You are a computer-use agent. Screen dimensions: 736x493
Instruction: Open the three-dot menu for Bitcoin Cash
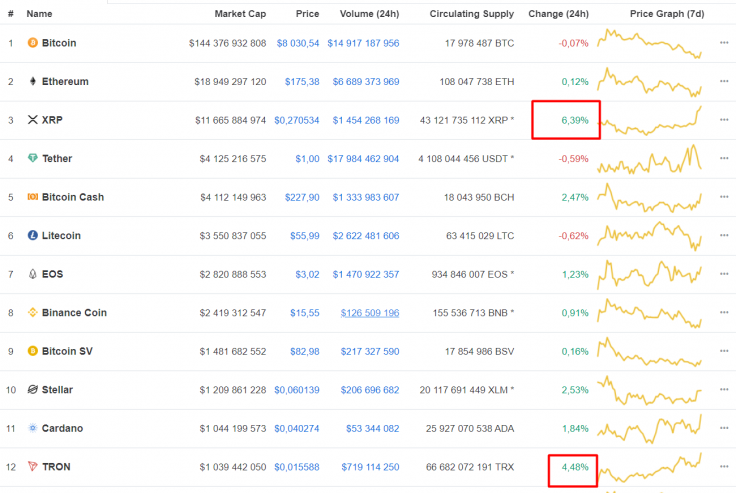click(724, 197)
